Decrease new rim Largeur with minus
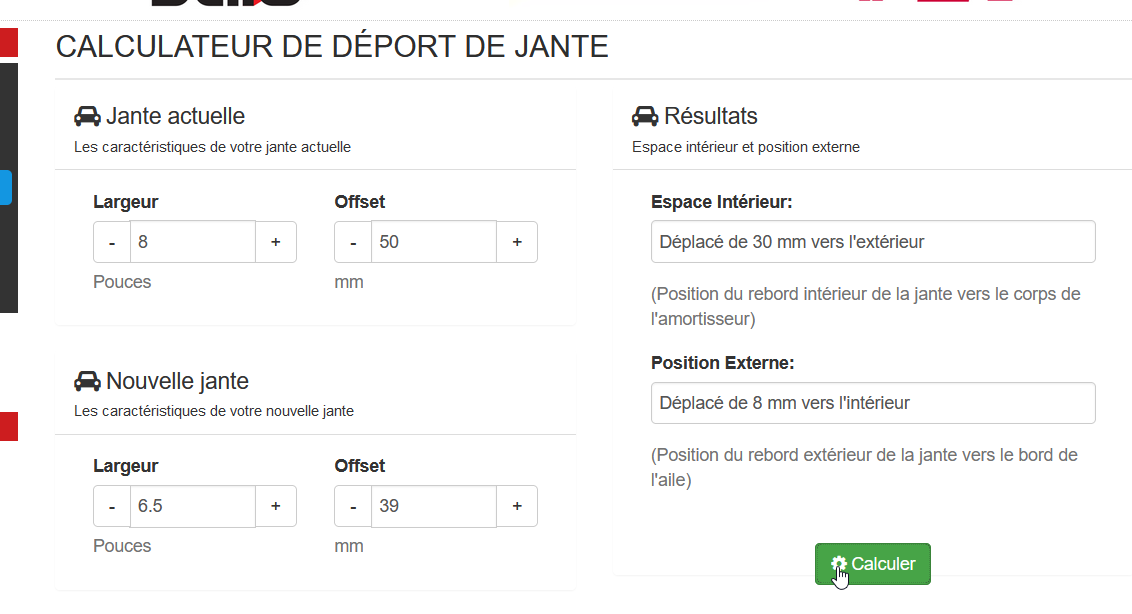 [112, 506]
